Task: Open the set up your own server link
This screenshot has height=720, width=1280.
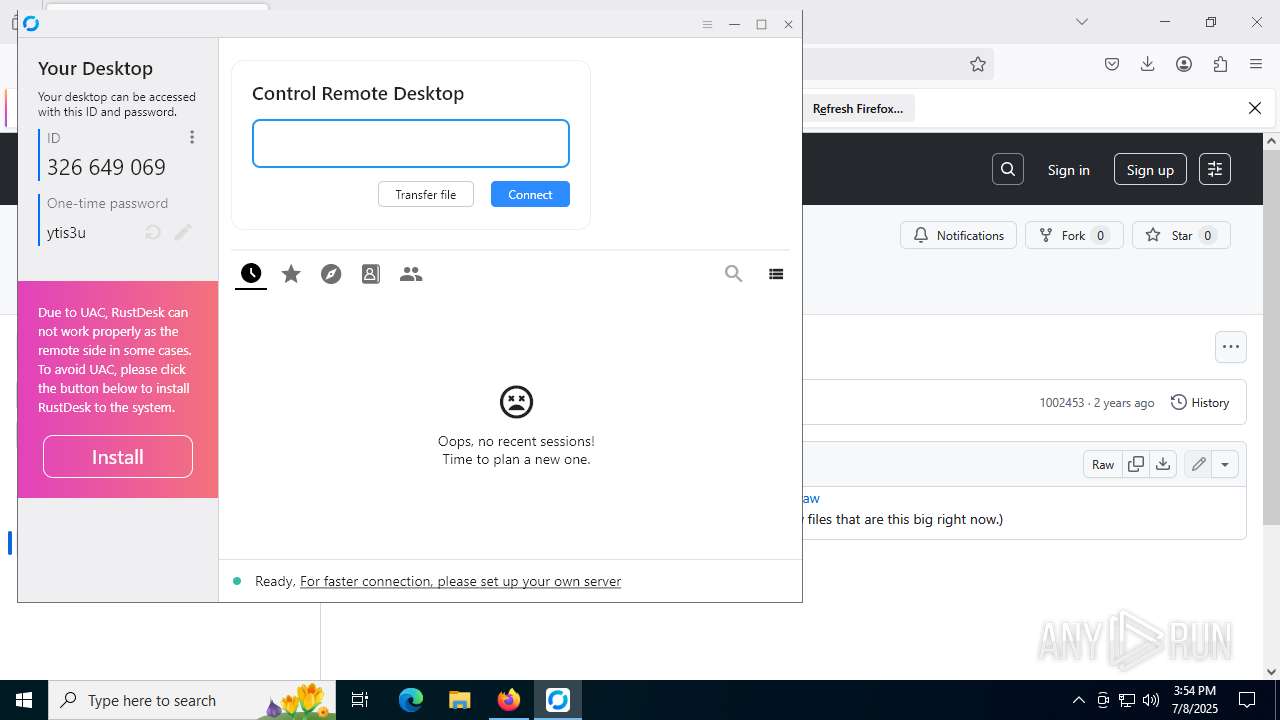Action: click(x=460, y=581)
